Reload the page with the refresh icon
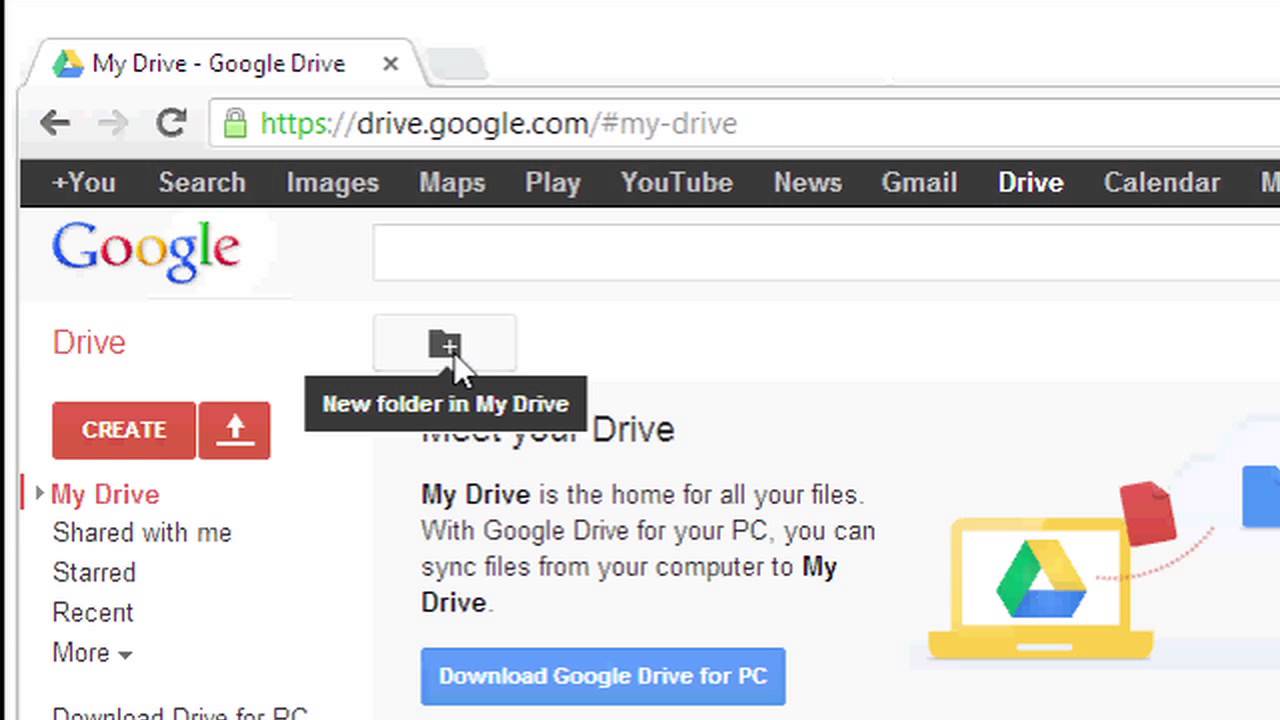Viewport: 1280px width, 720px height. pyautogui.click(x=171, y=123)
